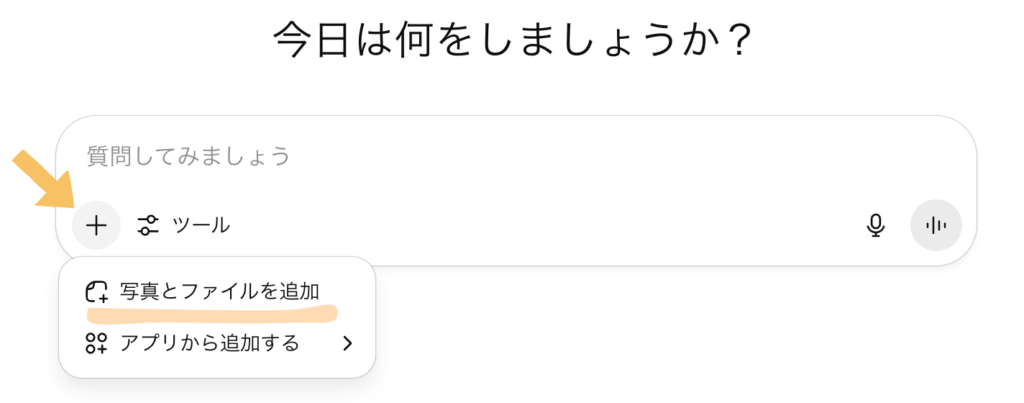The width and height of the screenshot is (1024, 403).
Task: Start dictation with the microphone icon
Action: click(x=875, y=225)
